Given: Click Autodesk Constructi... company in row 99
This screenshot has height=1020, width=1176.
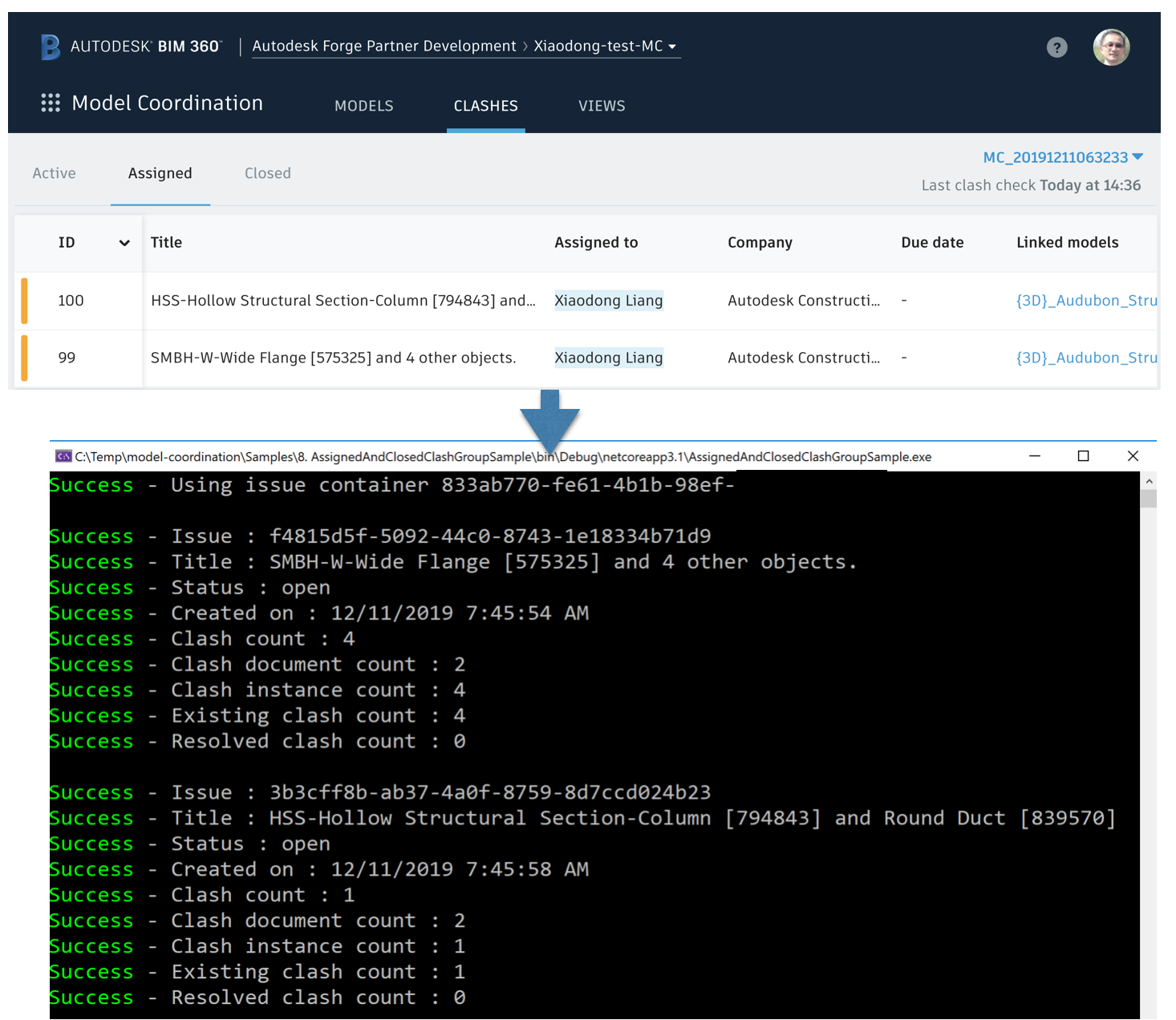Looking at the screenshot, I should [804, 358].
